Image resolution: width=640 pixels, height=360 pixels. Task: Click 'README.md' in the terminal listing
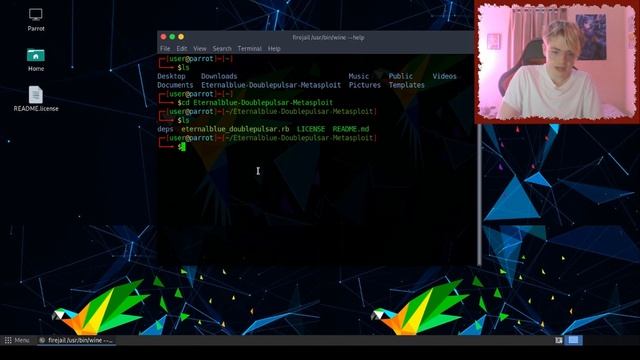click(x=351, y=129)
